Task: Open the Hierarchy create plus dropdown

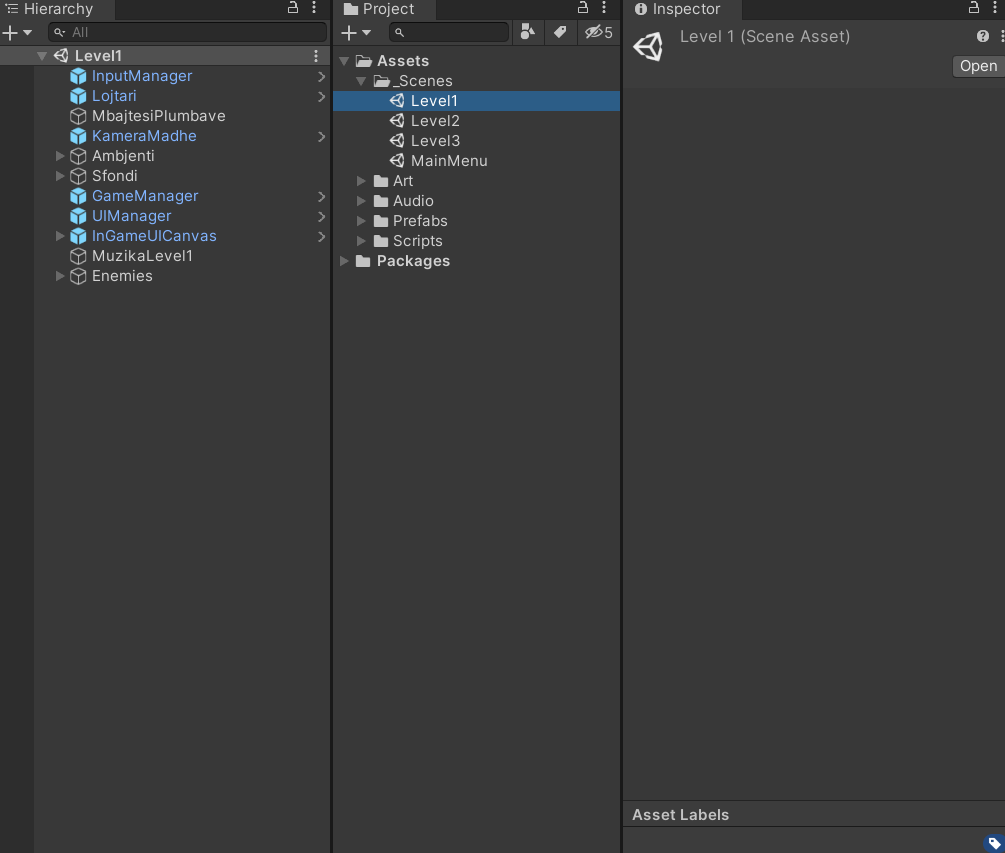Action: [17, 32]
